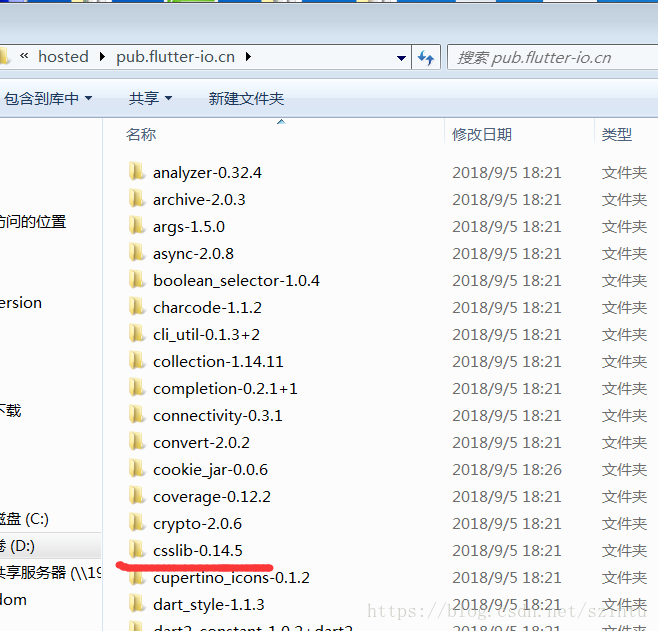Open the 共享 dropdown menu
The width and height of the screenshot is (658, 631).
coord(150,99)
